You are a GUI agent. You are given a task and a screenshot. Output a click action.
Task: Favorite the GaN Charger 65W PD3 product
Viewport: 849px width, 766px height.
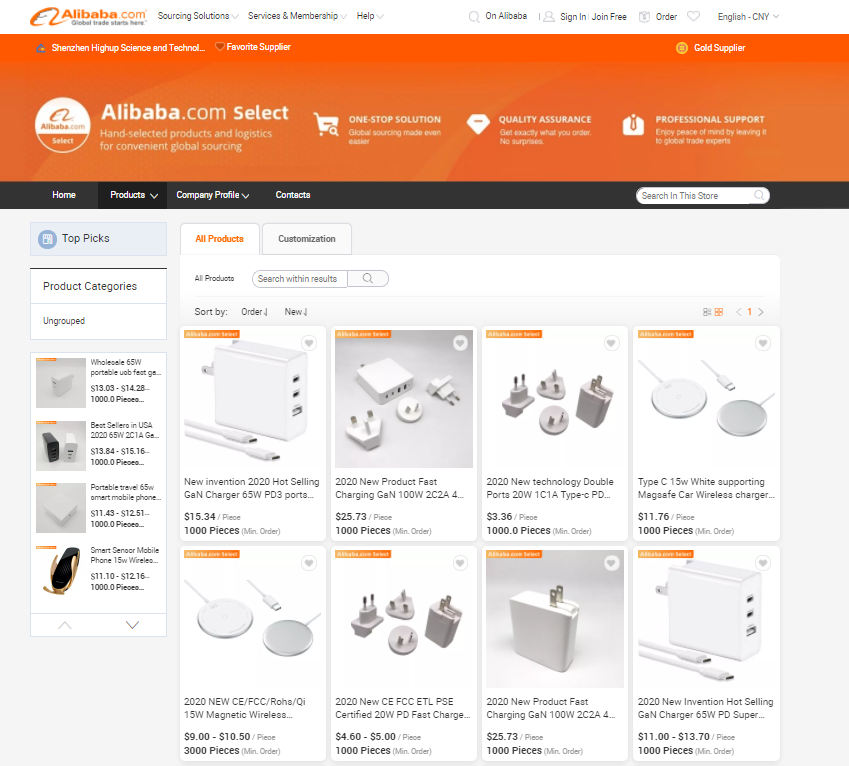click(x=309, y=343)
